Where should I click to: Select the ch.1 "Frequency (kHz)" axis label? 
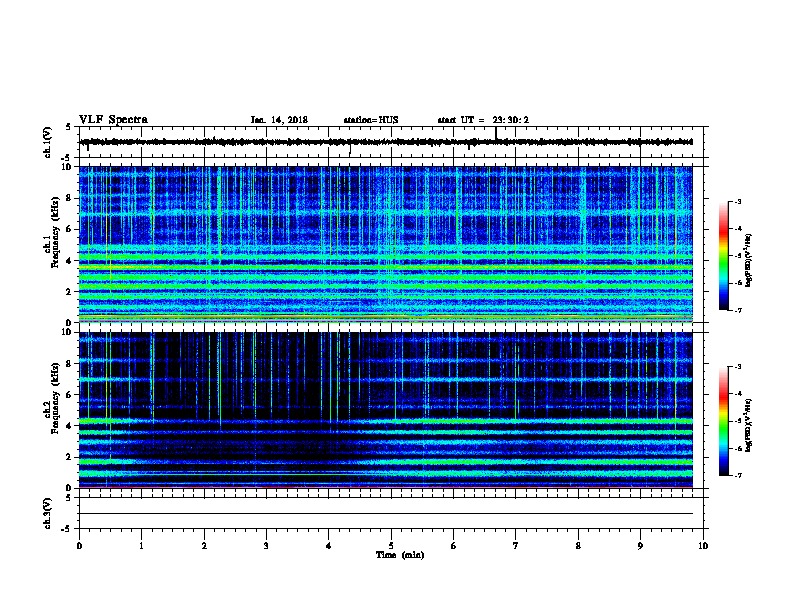pos(55,233)
